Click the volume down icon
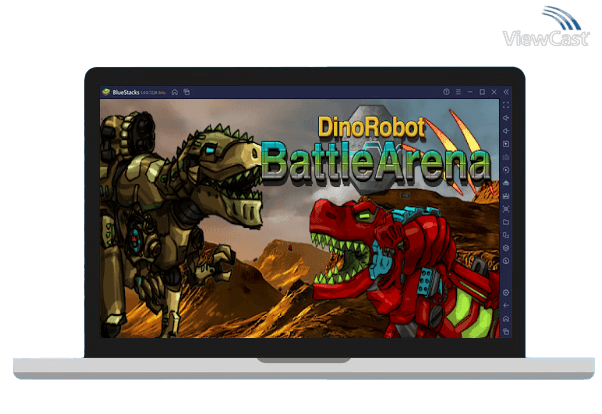This screenshot has height=414, width=602. [x=506, y=131]
